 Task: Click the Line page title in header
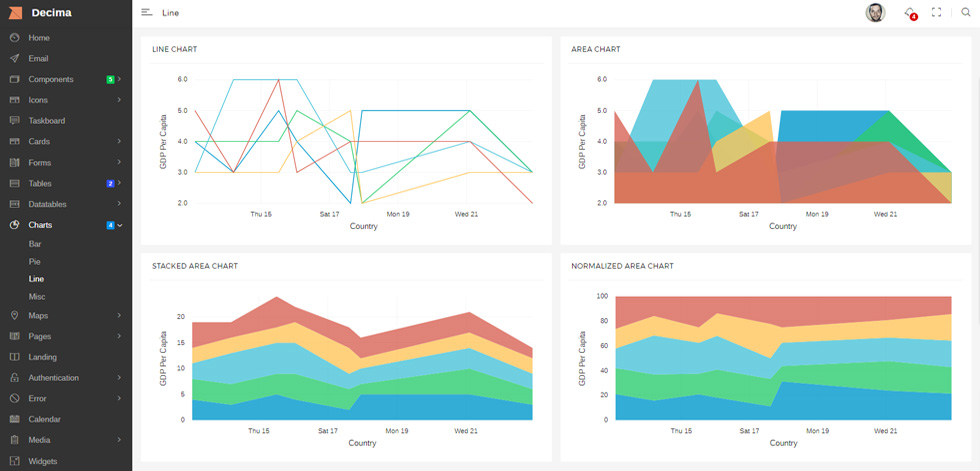(171, 12)
